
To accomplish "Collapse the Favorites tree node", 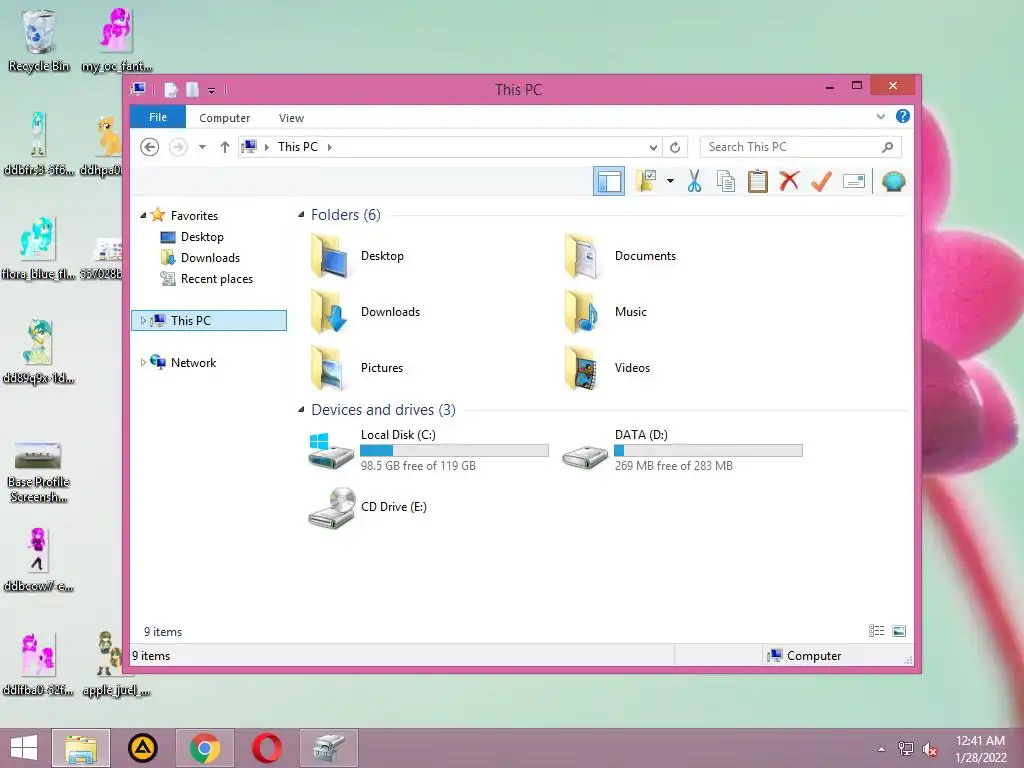I will pyautogui.click(x=143, y=215).
